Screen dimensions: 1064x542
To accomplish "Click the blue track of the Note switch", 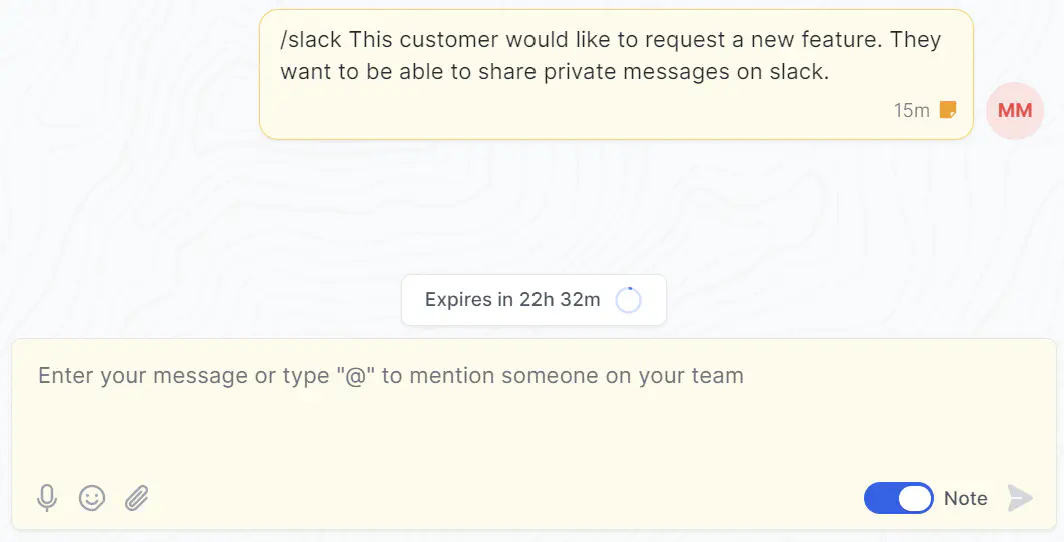I will [880, 498].
